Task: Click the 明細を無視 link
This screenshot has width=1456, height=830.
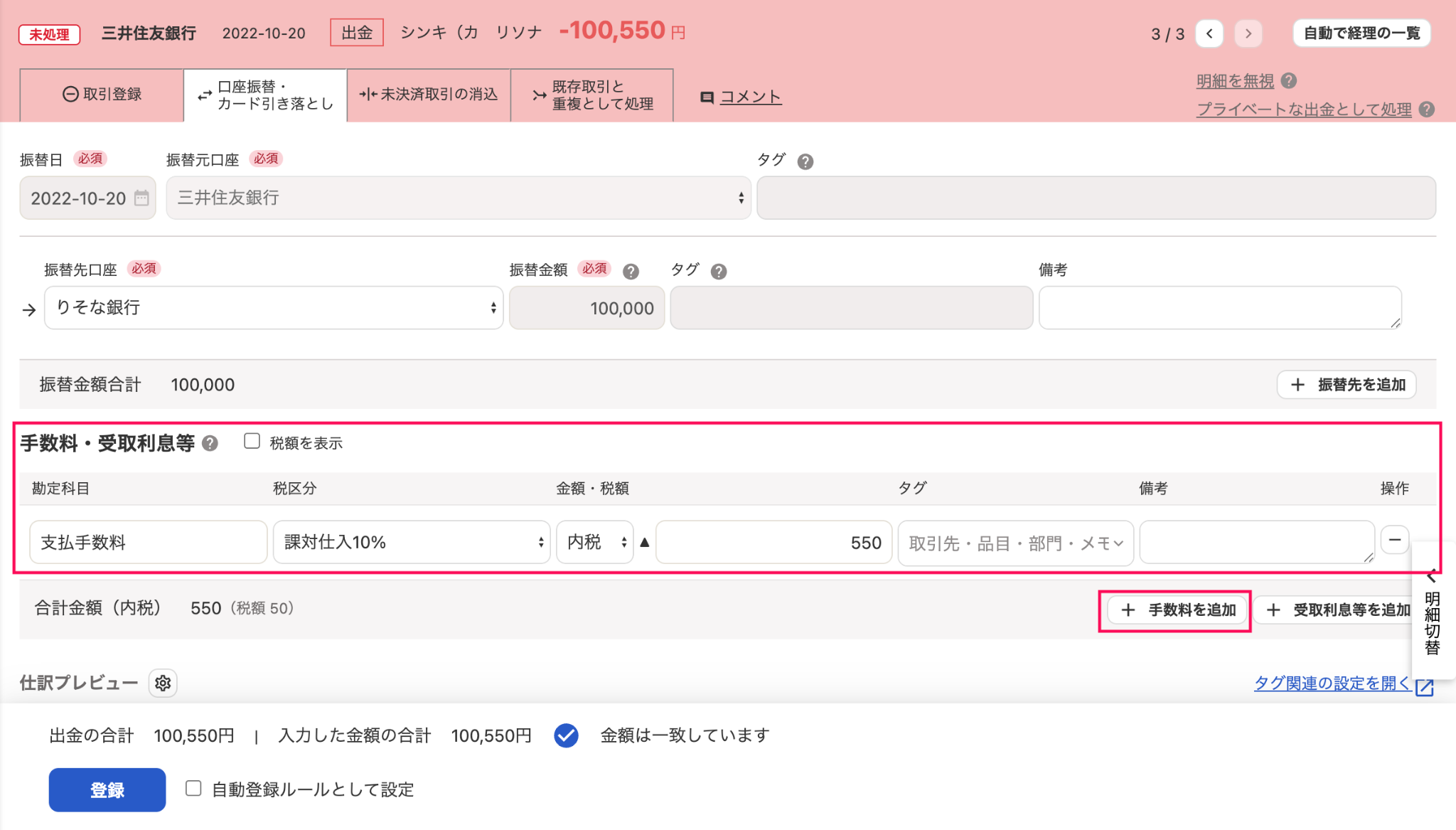Action: (1235, 81)
